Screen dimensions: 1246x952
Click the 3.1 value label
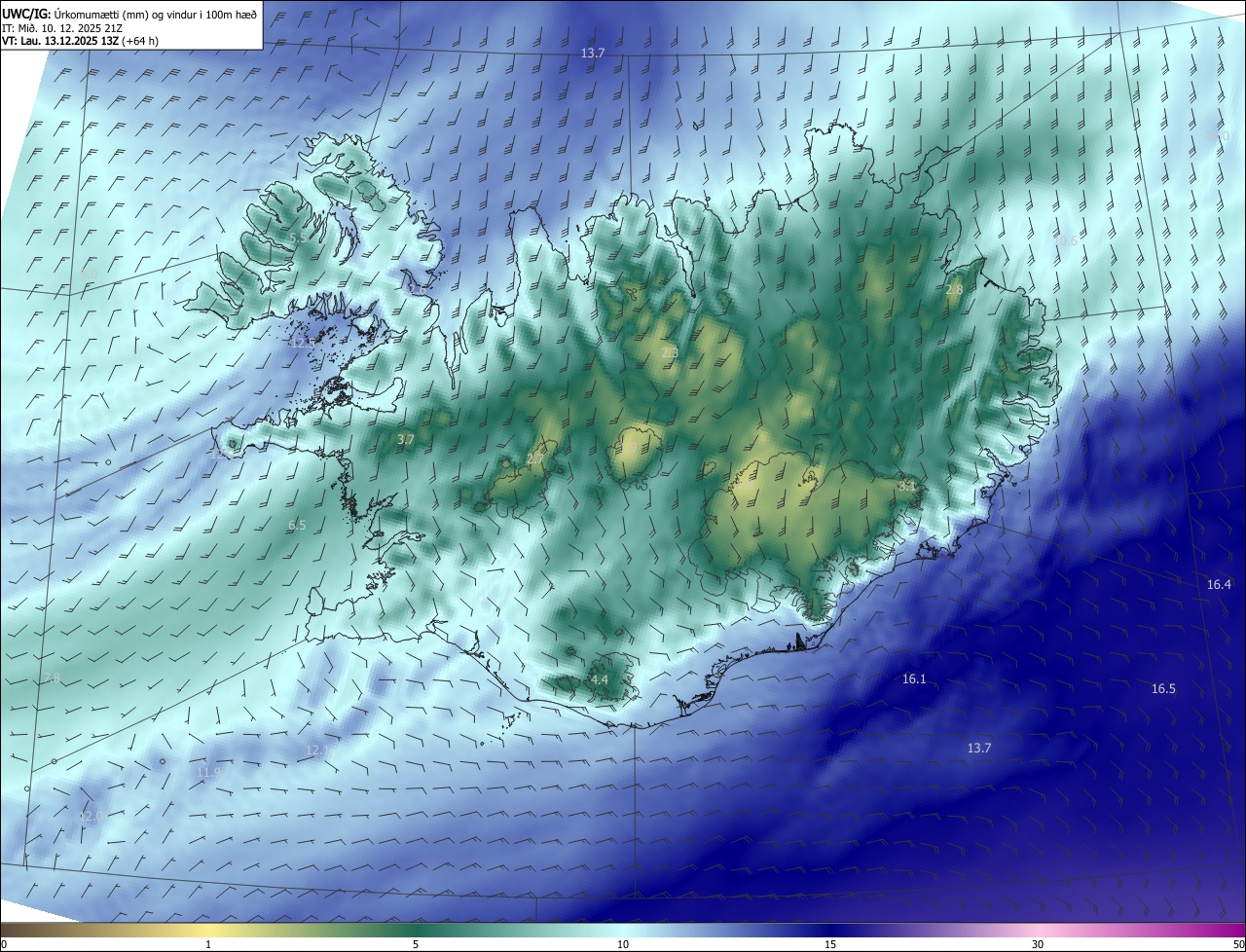tap(907, 485)
